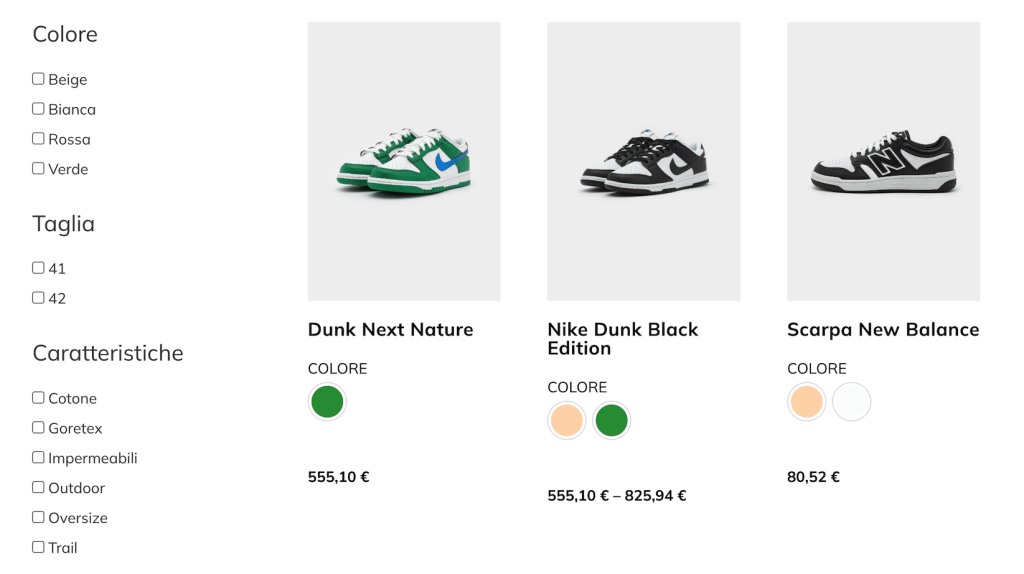Check the Trail characteristic option
1024x574 pixels.
pos(38,548)
